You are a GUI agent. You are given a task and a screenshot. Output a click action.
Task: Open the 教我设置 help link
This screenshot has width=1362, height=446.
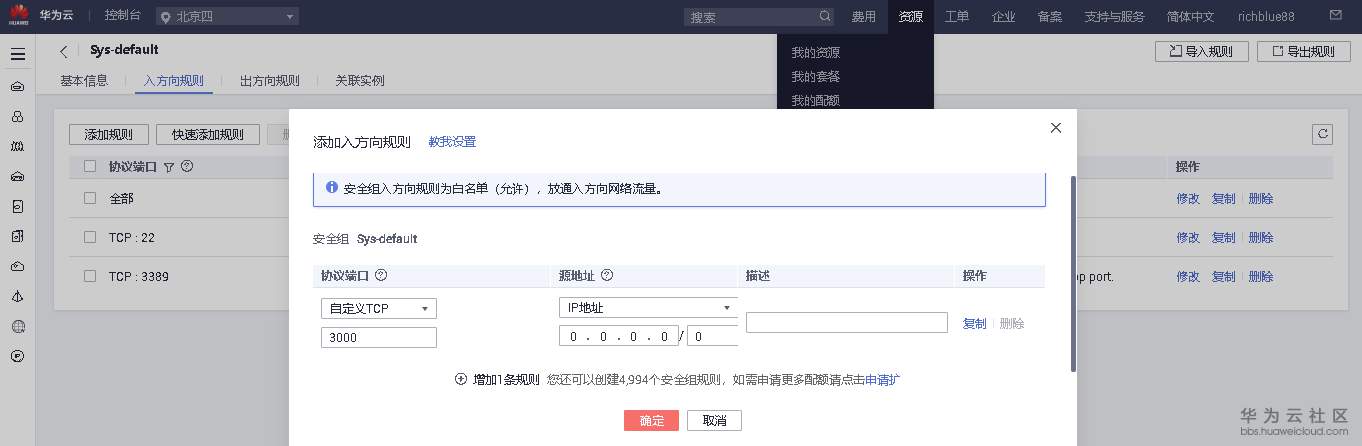452,142
